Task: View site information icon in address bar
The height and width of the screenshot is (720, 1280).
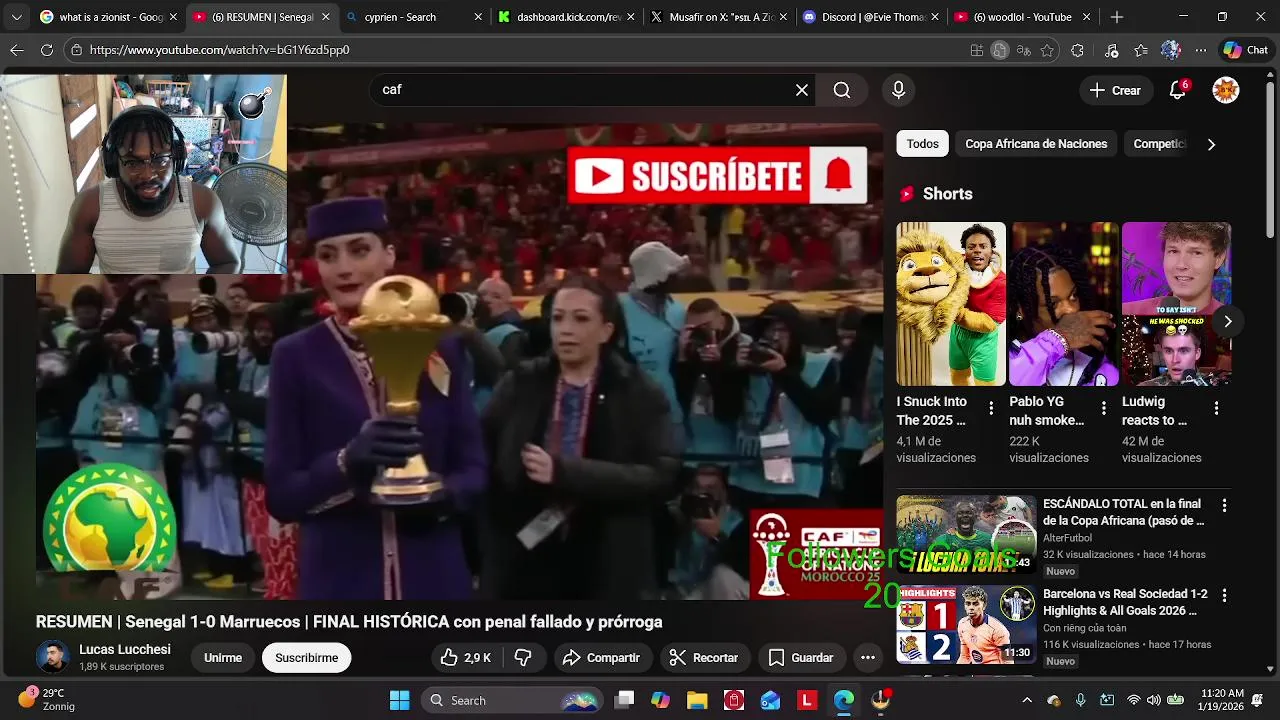Action: 76,50
